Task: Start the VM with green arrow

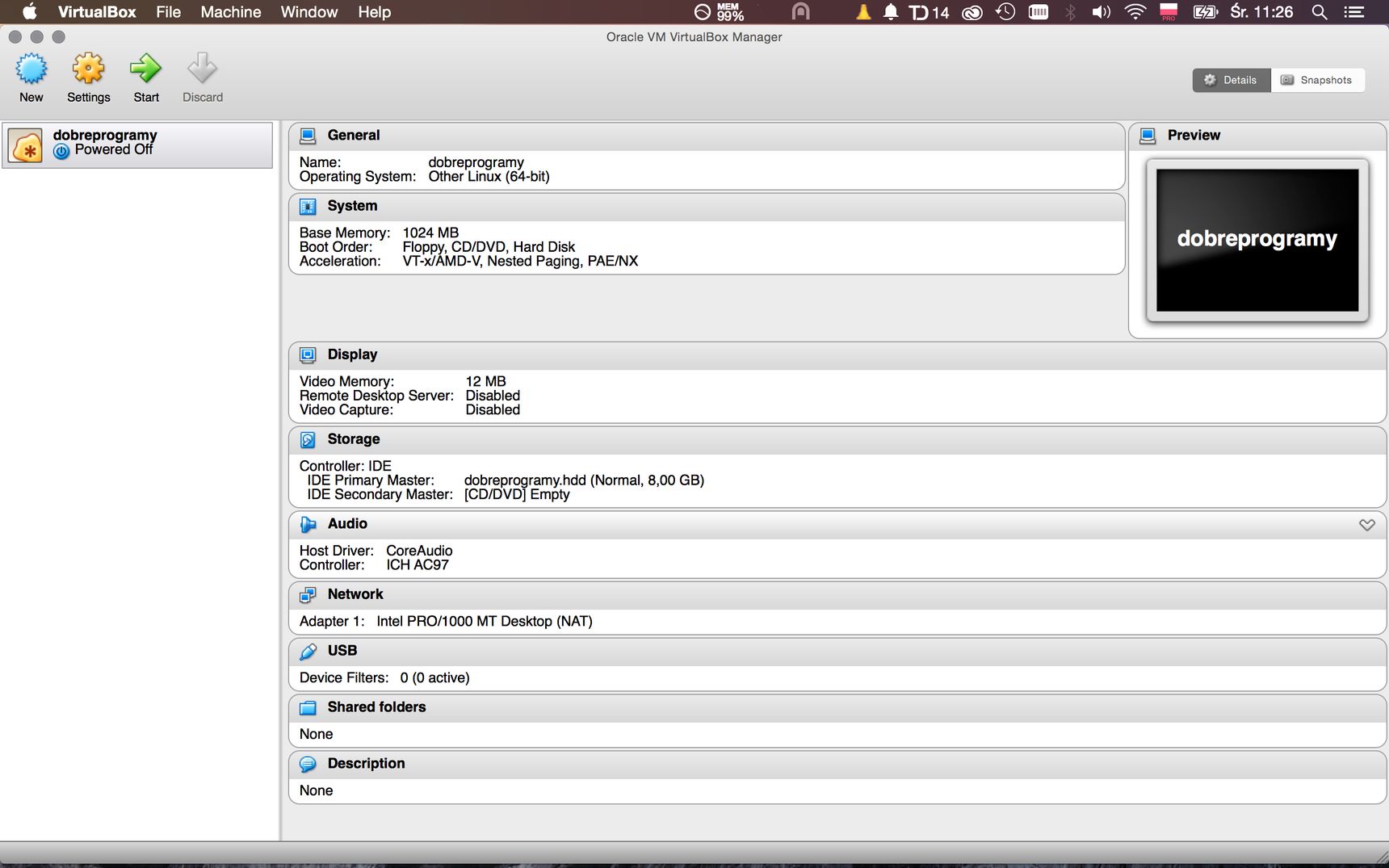Action: tap(146, 69)
